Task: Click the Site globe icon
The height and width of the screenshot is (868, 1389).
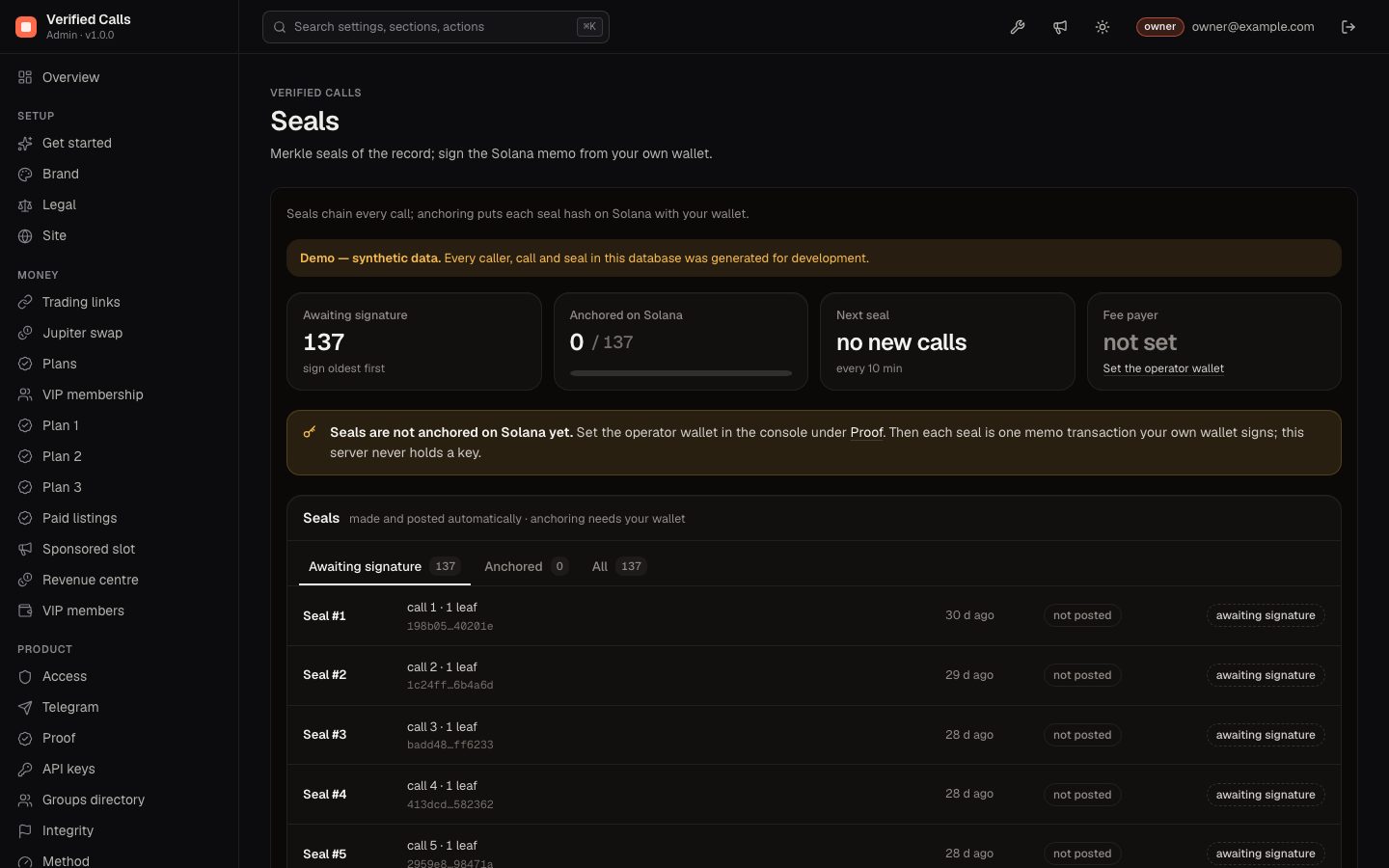Action: click(x=25, y=235)
